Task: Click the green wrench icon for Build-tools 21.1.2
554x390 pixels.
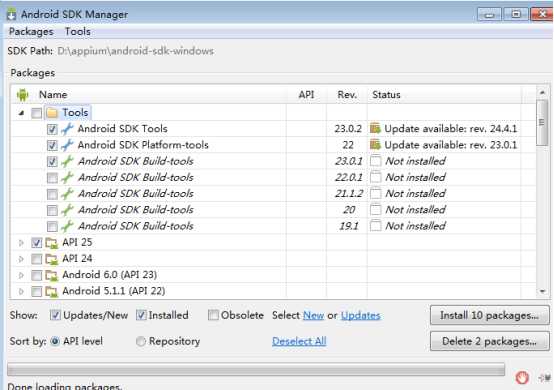Action: click(x=67, y=194)
